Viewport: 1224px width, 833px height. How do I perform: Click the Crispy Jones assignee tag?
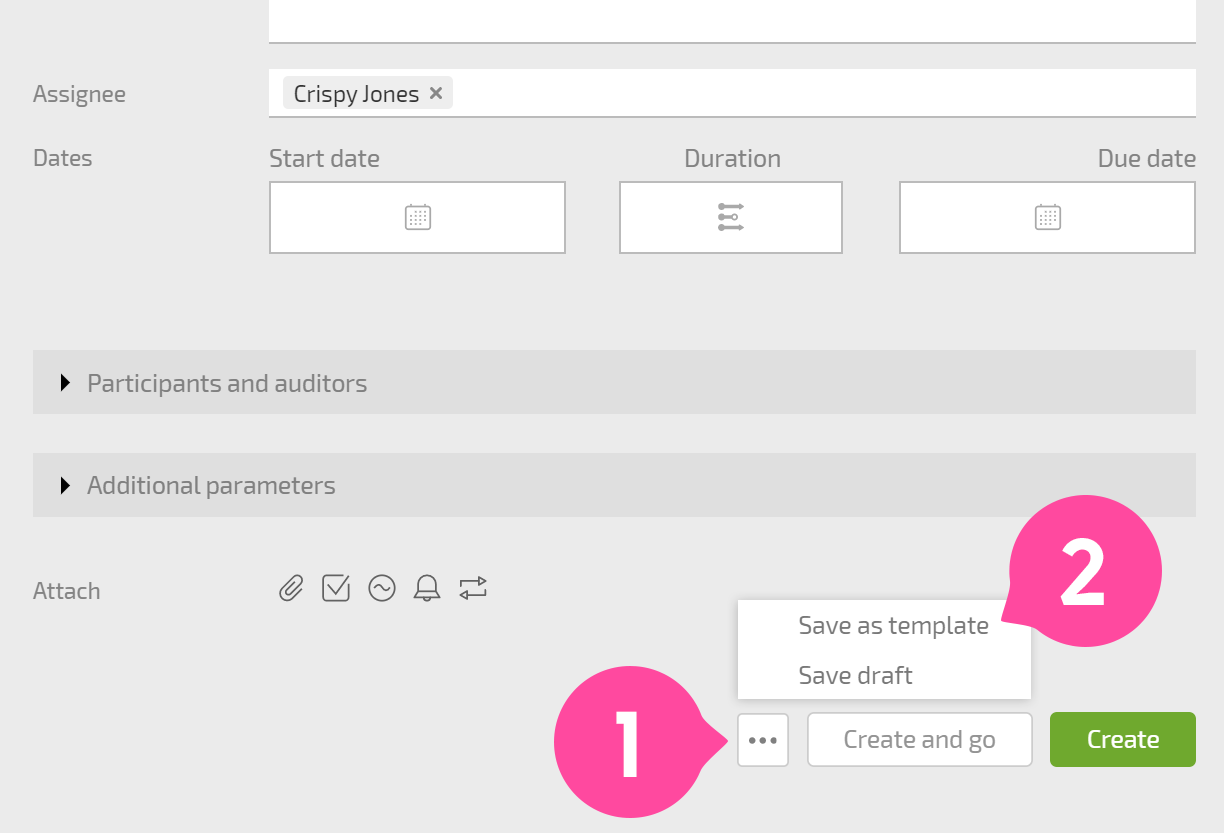(356, 93)
